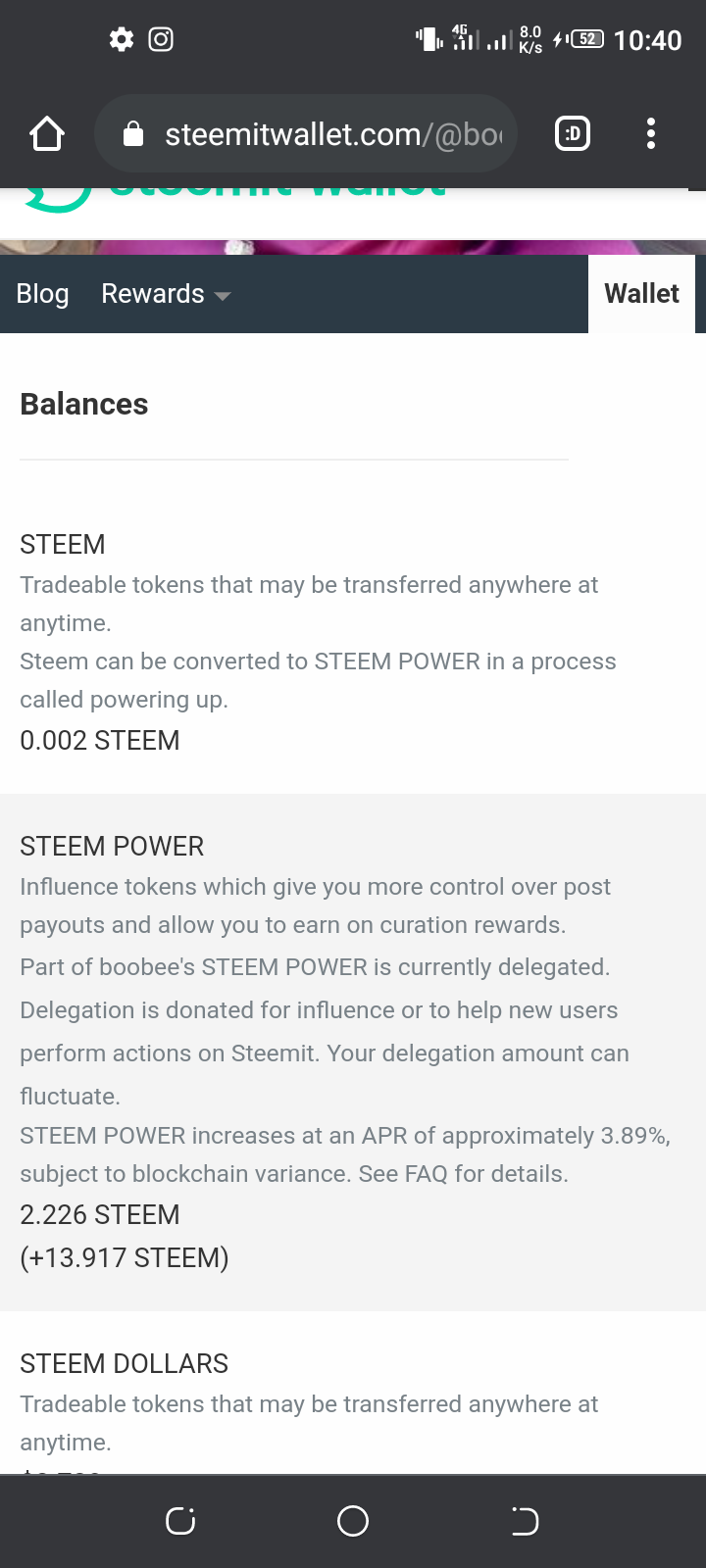The width and height of the screenshot is (706, 1568).
Task: Tap the battery indicator in status bar
Action: pos(586,39)
